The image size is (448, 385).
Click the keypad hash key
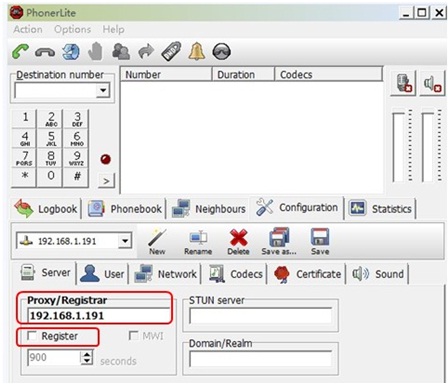[77, 177]
